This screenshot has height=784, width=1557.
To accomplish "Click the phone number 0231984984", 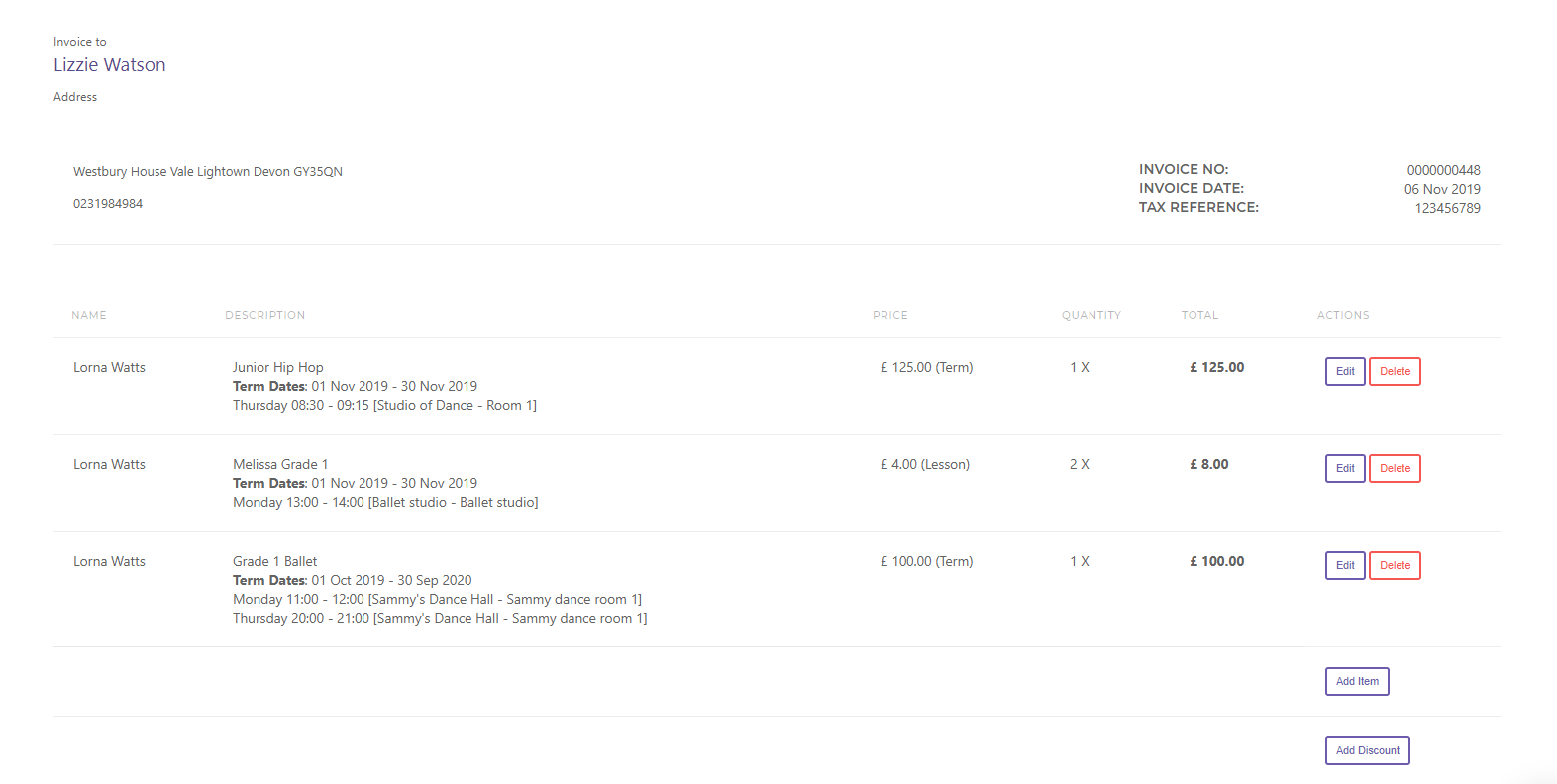I will click(108, 204).
